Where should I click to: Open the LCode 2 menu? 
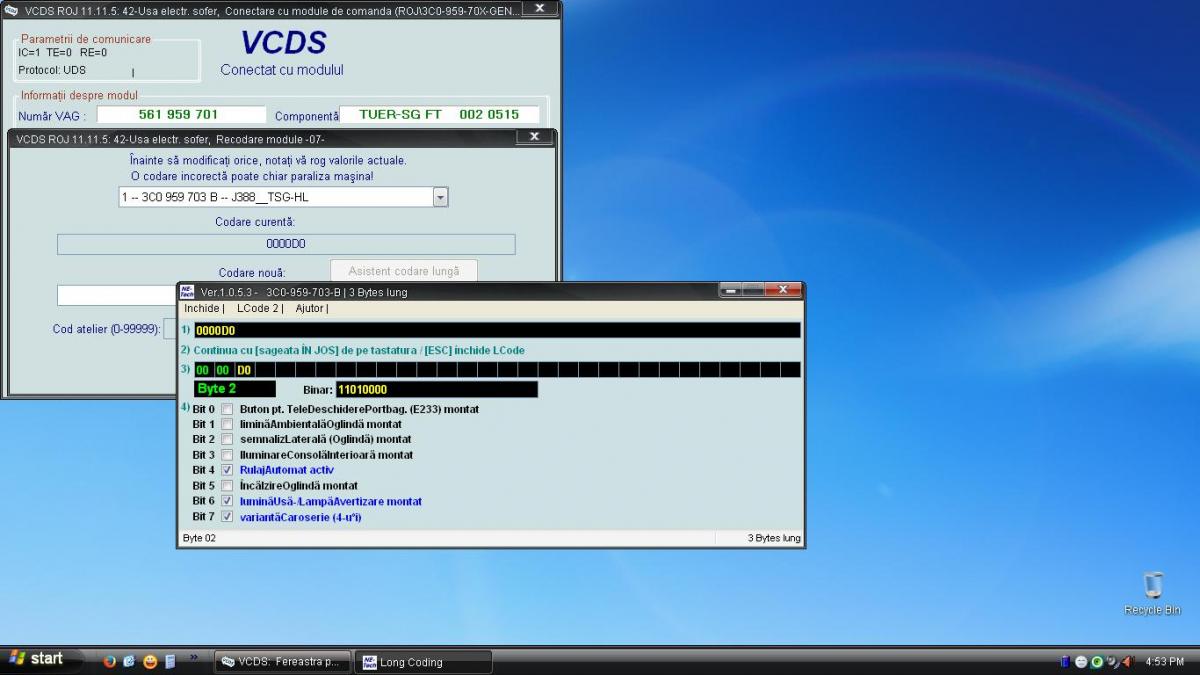260,308
